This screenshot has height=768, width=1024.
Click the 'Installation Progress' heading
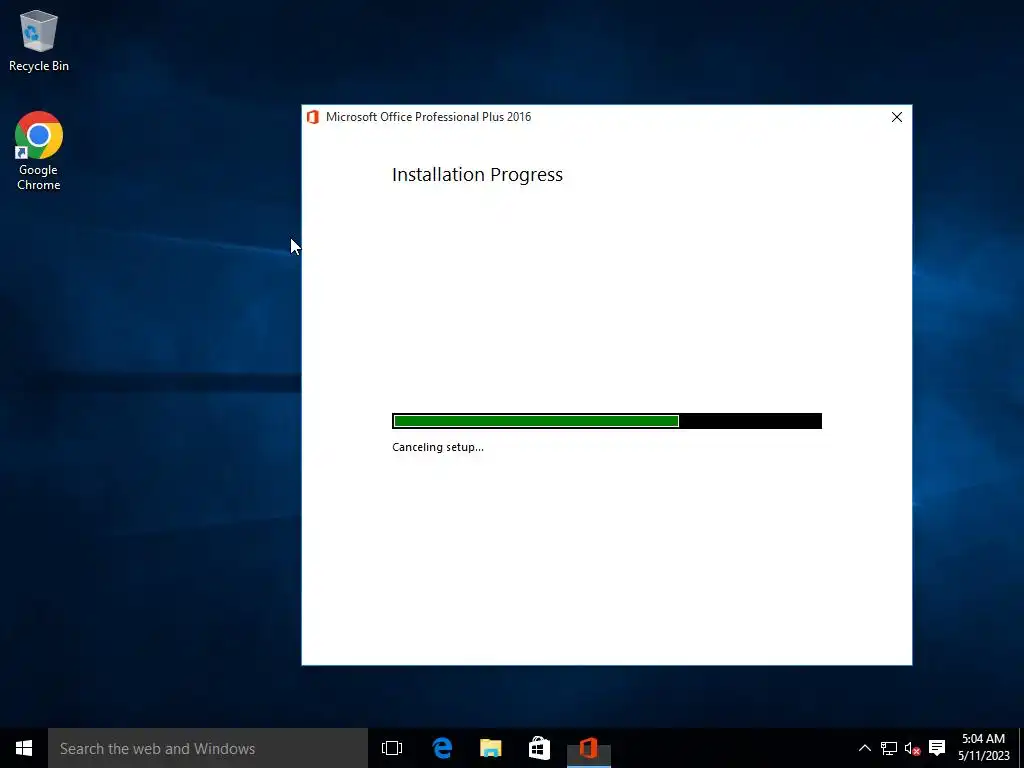477,175
